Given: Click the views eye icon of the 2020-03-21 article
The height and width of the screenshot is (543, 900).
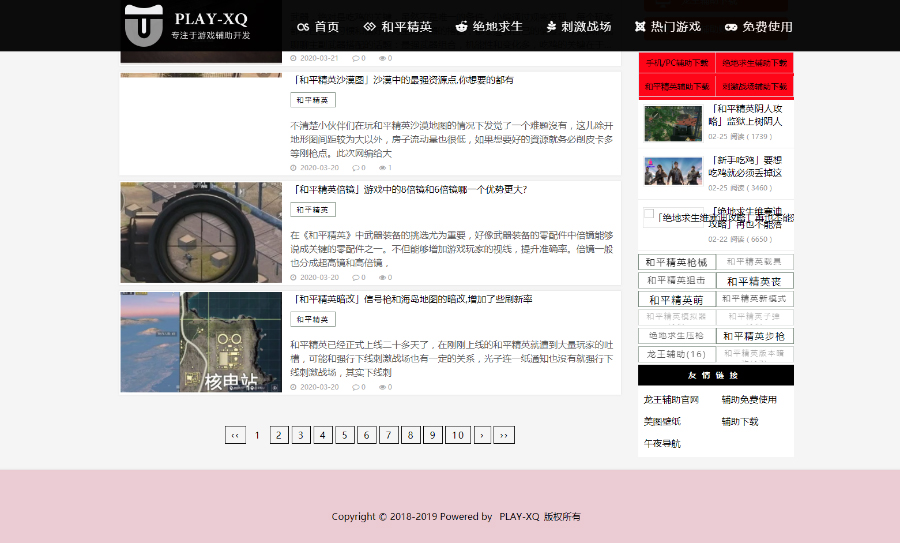Looking at the screenshot, I should click(x=382, y=58).
